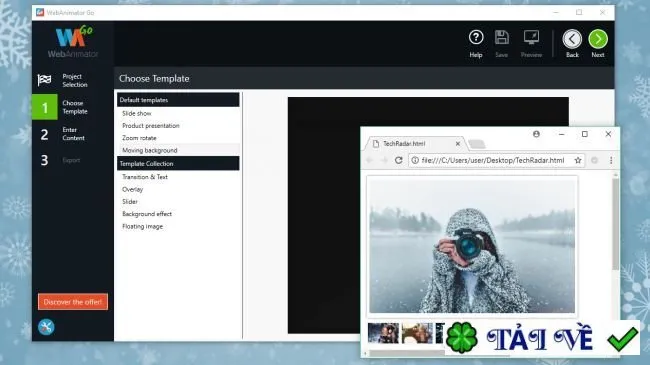Open the Help icon in WebAnimator toolbar
This screenshot has width=650, height=365.
pos(476,43)
